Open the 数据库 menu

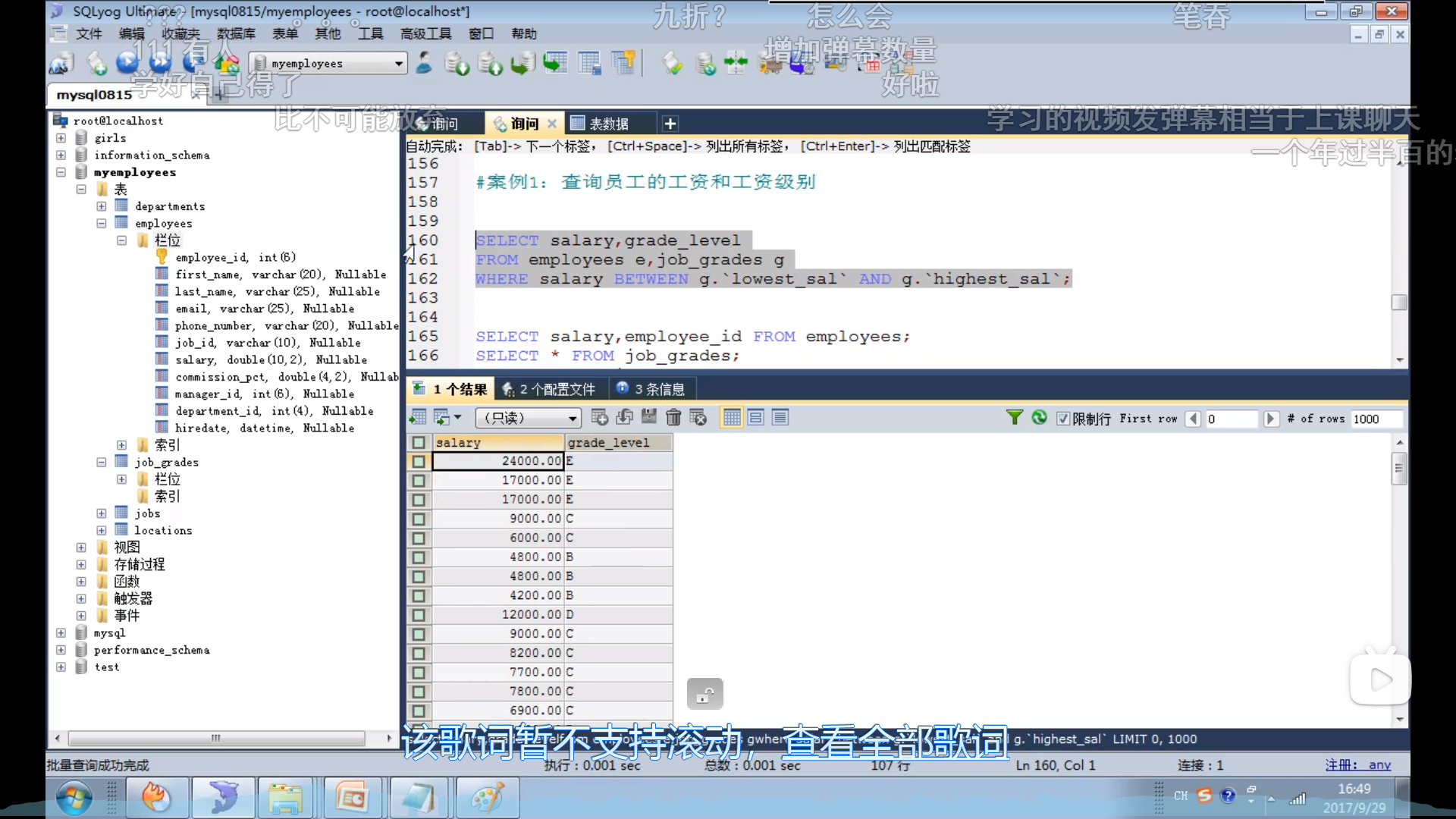[x=236, y=34]
